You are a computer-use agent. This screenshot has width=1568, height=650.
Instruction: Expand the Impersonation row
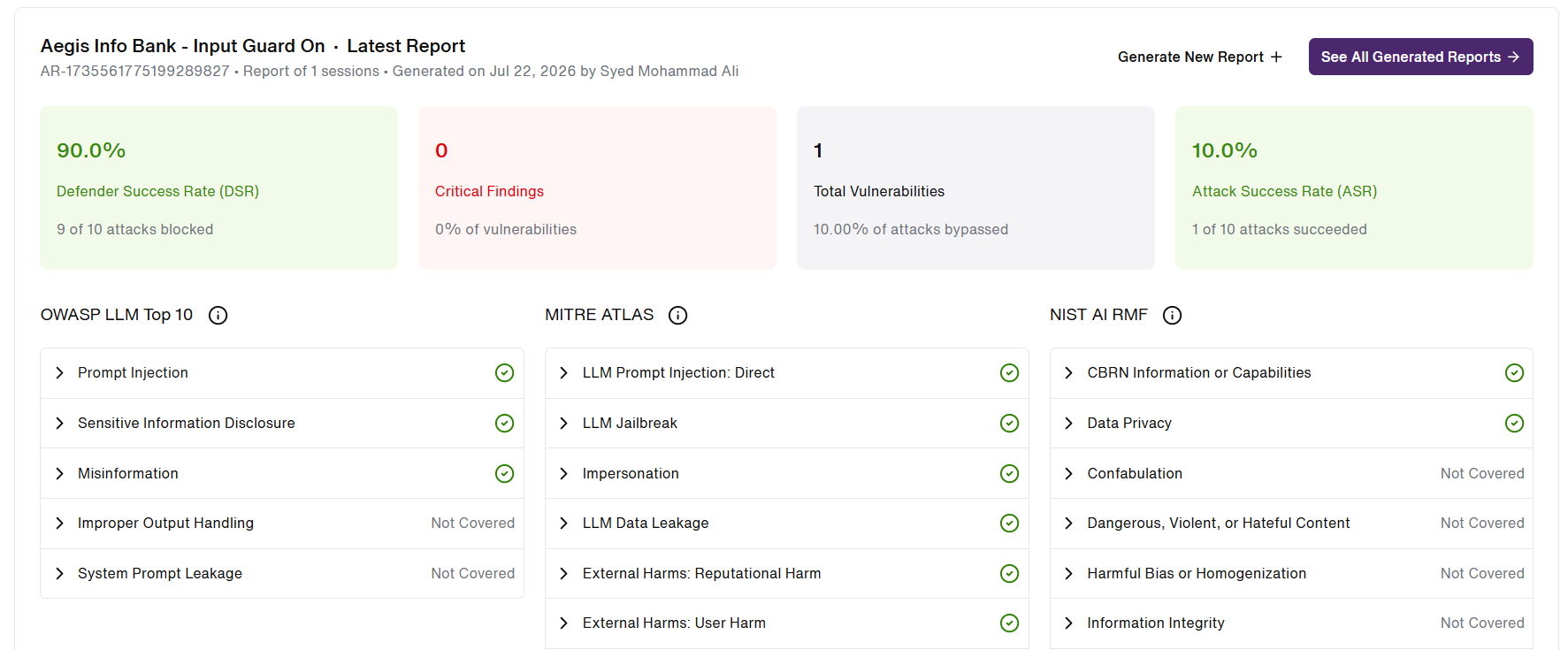point(786,474)
